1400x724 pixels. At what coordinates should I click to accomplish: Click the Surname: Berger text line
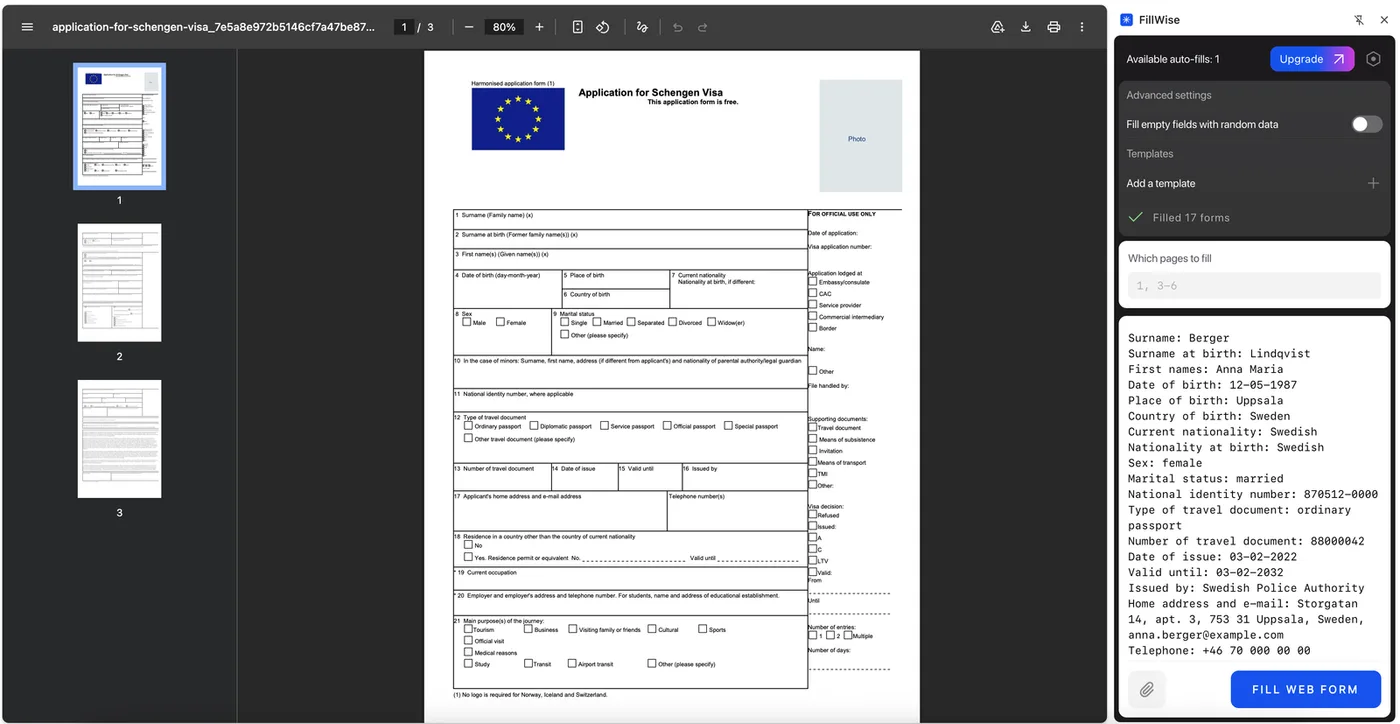point(1179,338)
